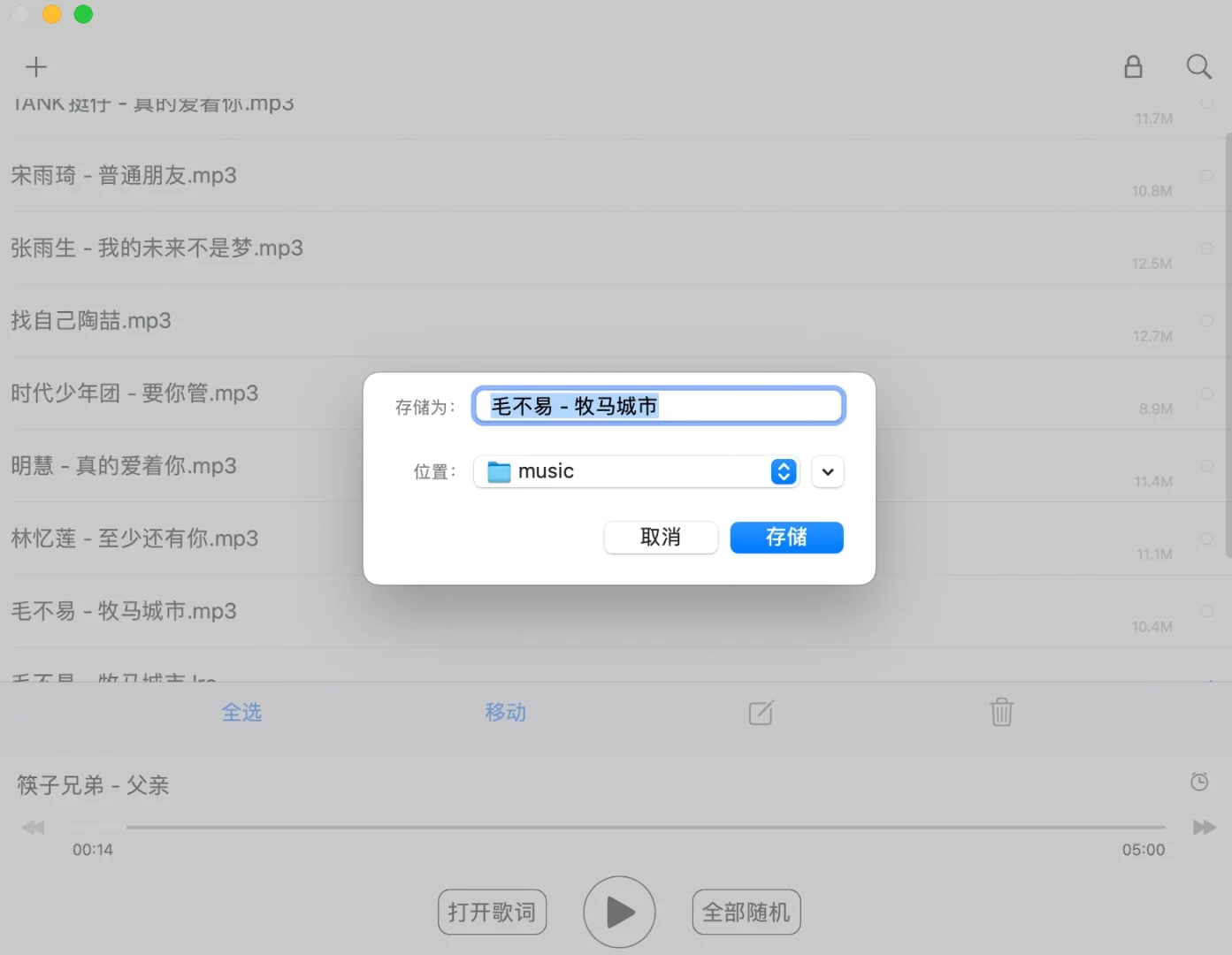
Task: Click the rewind skip icon
Action: click(x=33, y=827)
